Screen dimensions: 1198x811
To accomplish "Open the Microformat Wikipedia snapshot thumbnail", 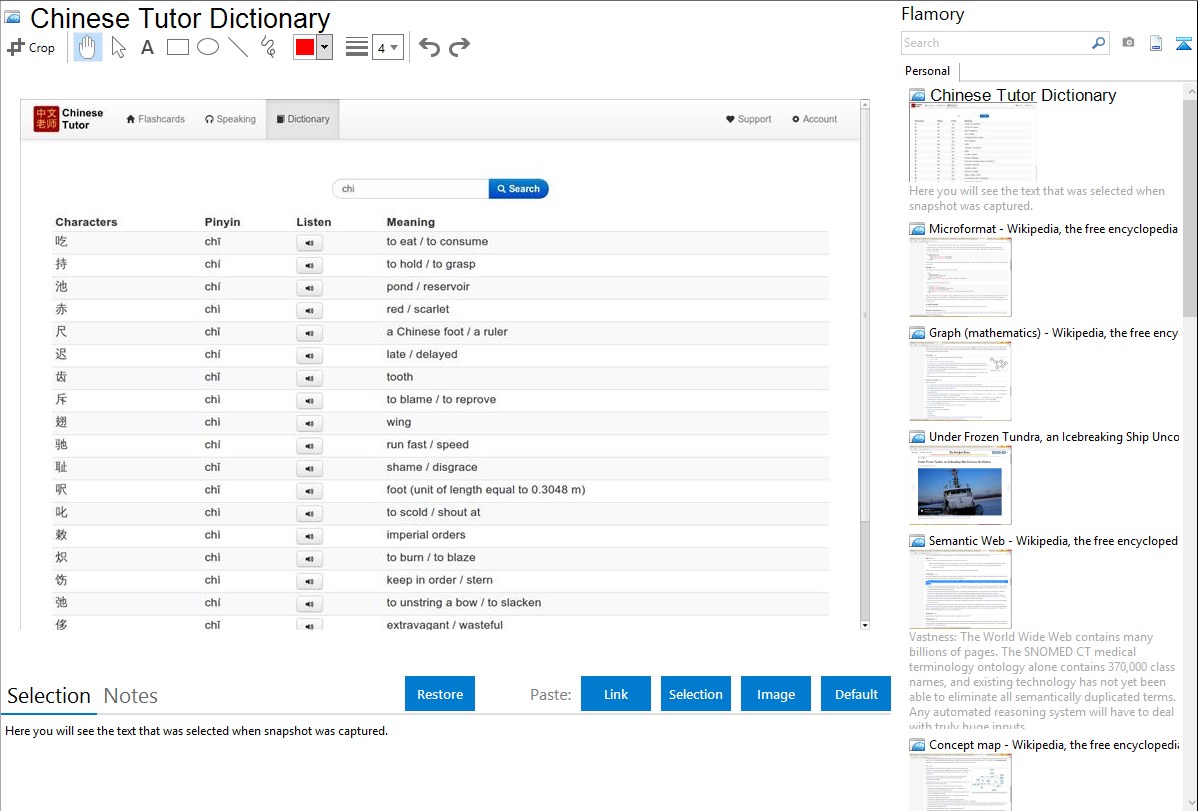I will [960, 277].
